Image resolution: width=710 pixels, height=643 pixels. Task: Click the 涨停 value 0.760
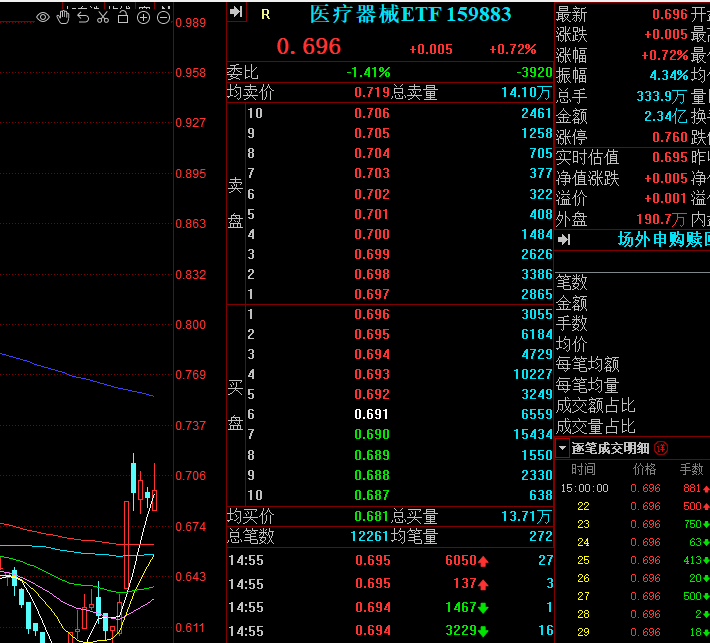click(670, 137)
